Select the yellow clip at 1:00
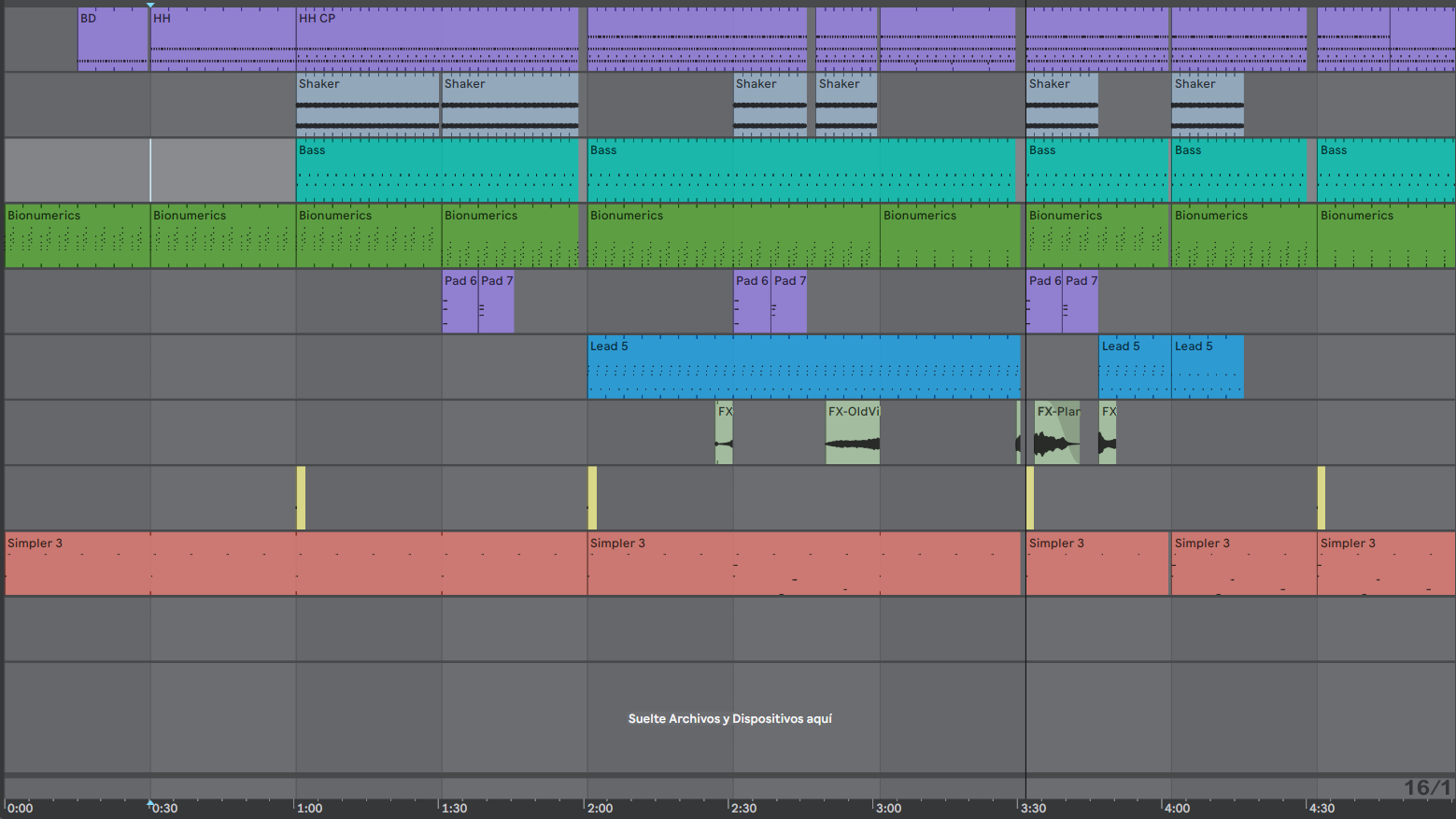The height and width of the screenshot is (819, 1456). click(x=301, y=499)
